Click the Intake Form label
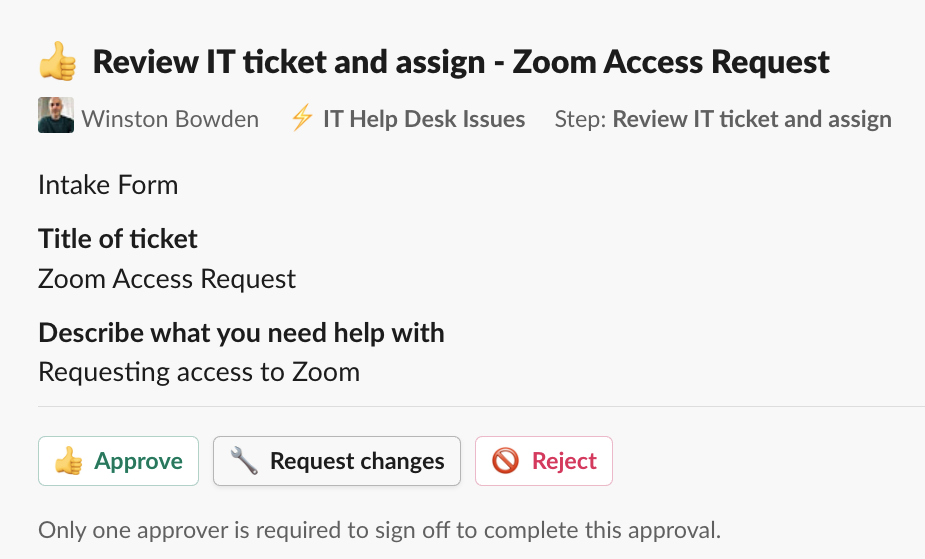The width and height of the screenshot is (925, 559). click(x=108, y=185)
